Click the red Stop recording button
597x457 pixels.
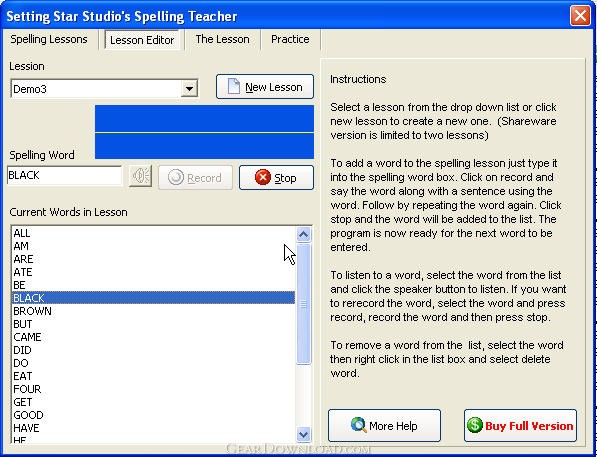(276, 177)
